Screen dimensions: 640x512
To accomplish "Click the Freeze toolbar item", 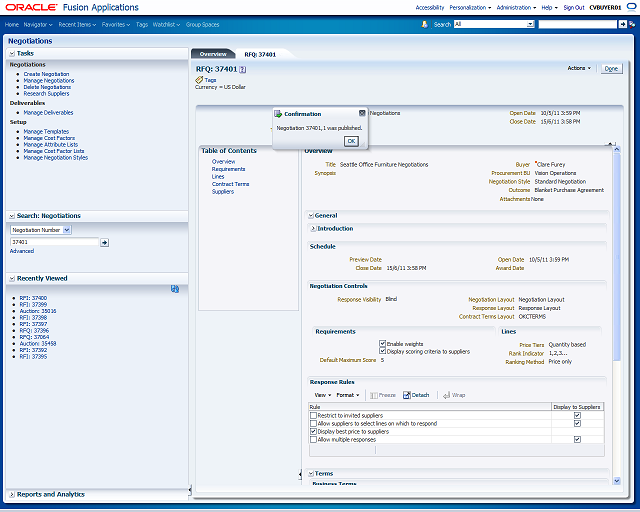I will click(x=383, y=395).
